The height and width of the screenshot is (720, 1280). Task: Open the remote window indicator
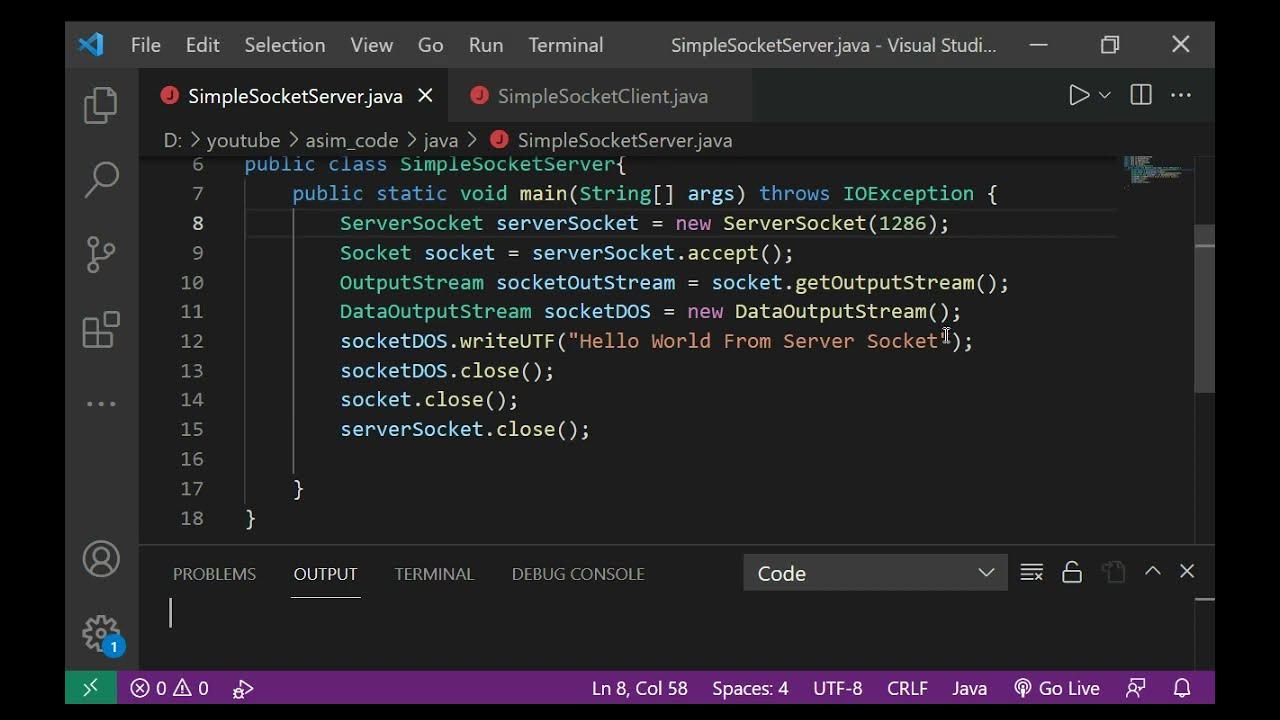pos(91,688)
